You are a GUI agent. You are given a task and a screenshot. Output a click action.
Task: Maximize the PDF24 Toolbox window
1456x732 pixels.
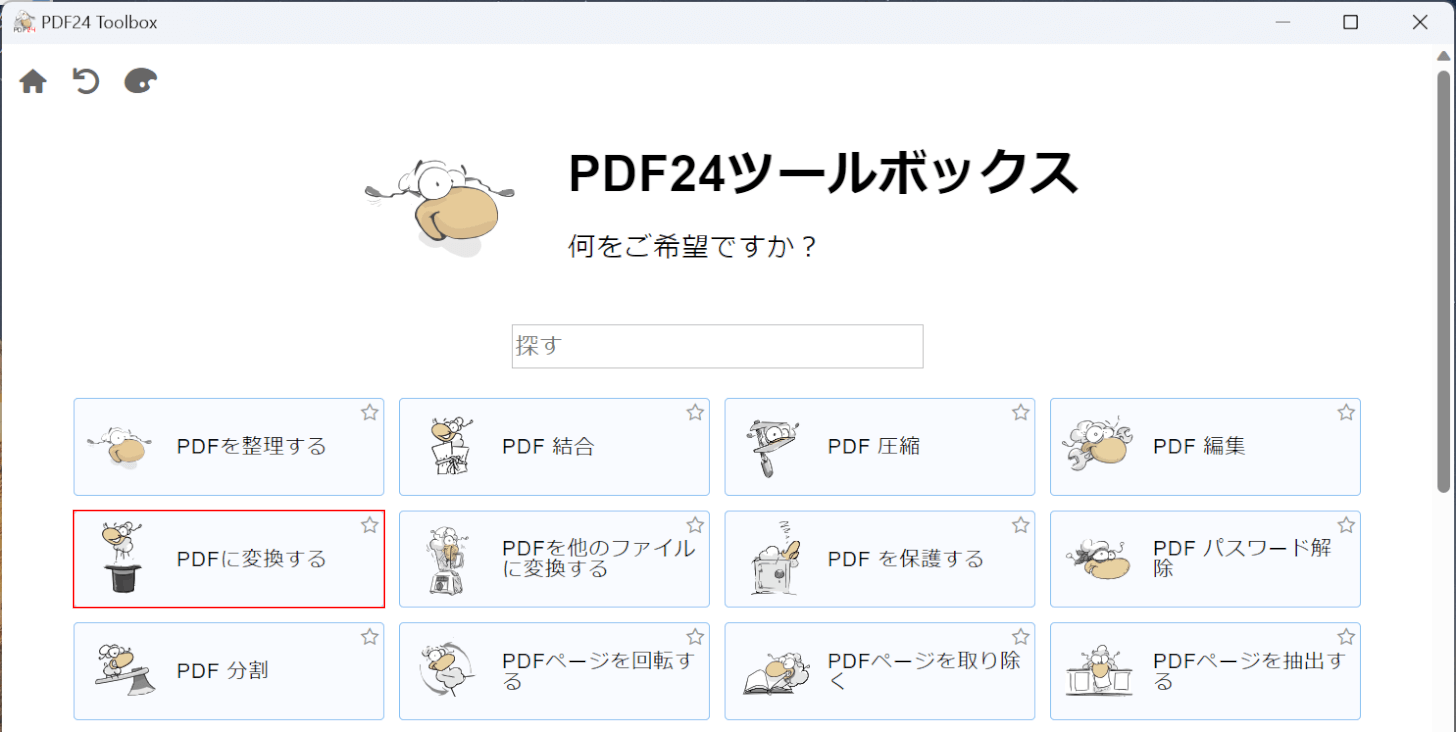pos(1350,22)
